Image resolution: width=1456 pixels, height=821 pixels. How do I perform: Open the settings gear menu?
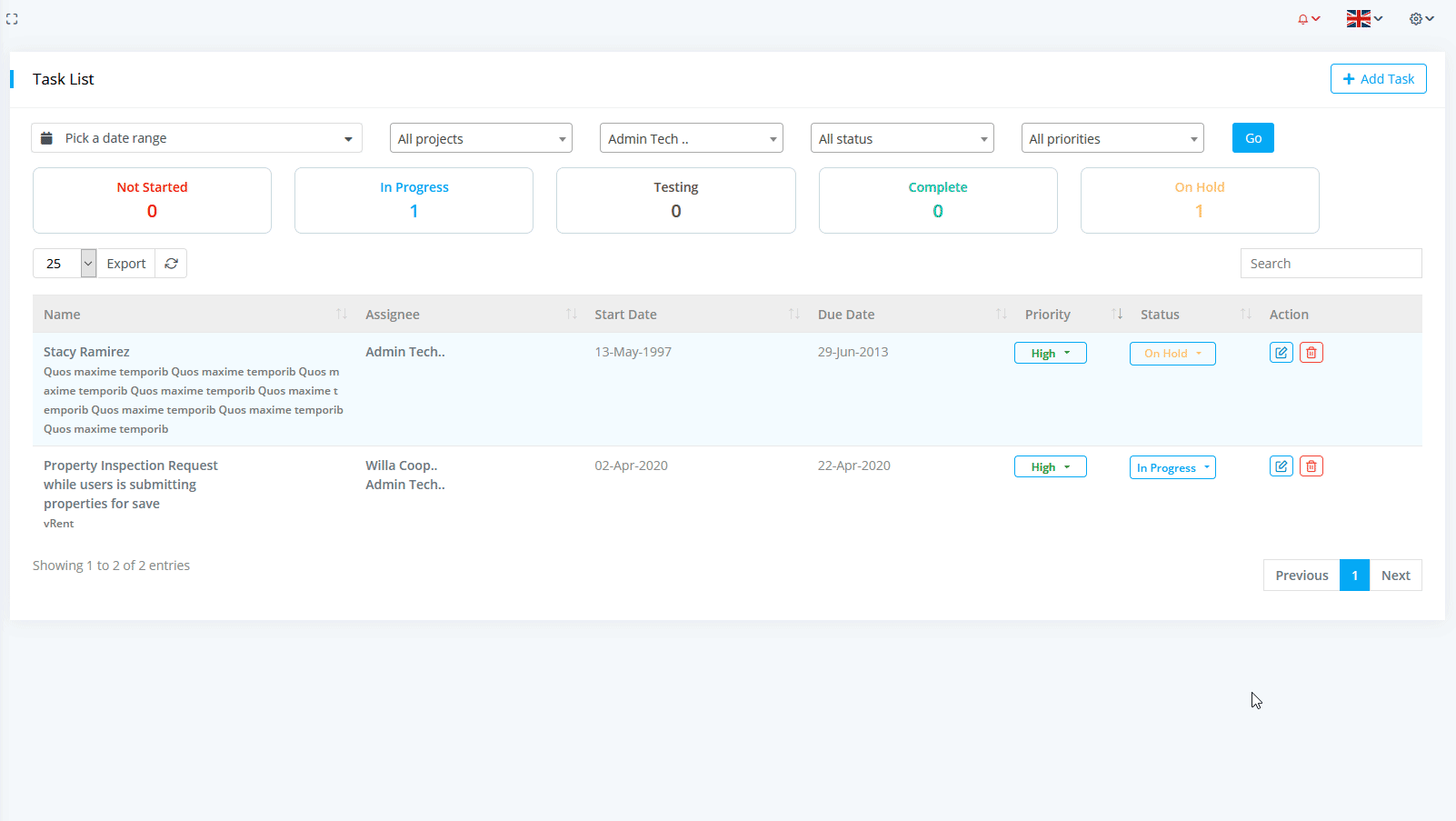[1421, 19]
